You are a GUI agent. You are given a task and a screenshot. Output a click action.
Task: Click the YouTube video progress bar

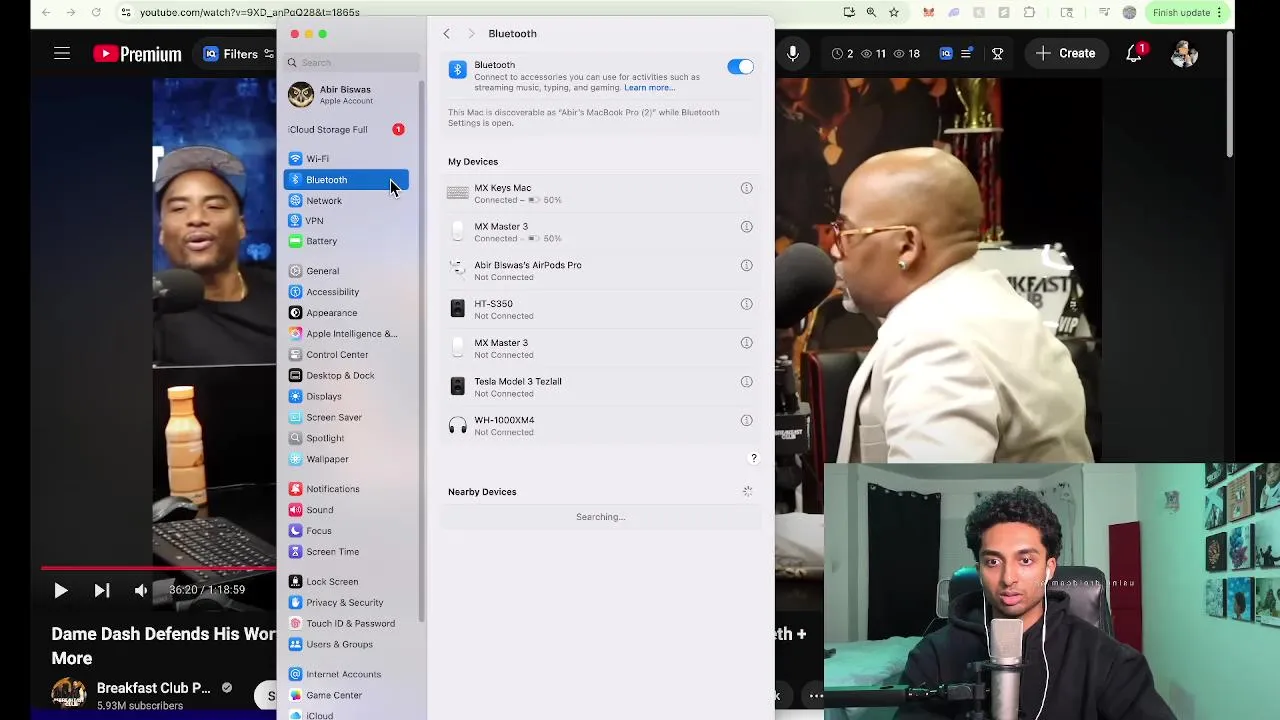click(158, 568)
